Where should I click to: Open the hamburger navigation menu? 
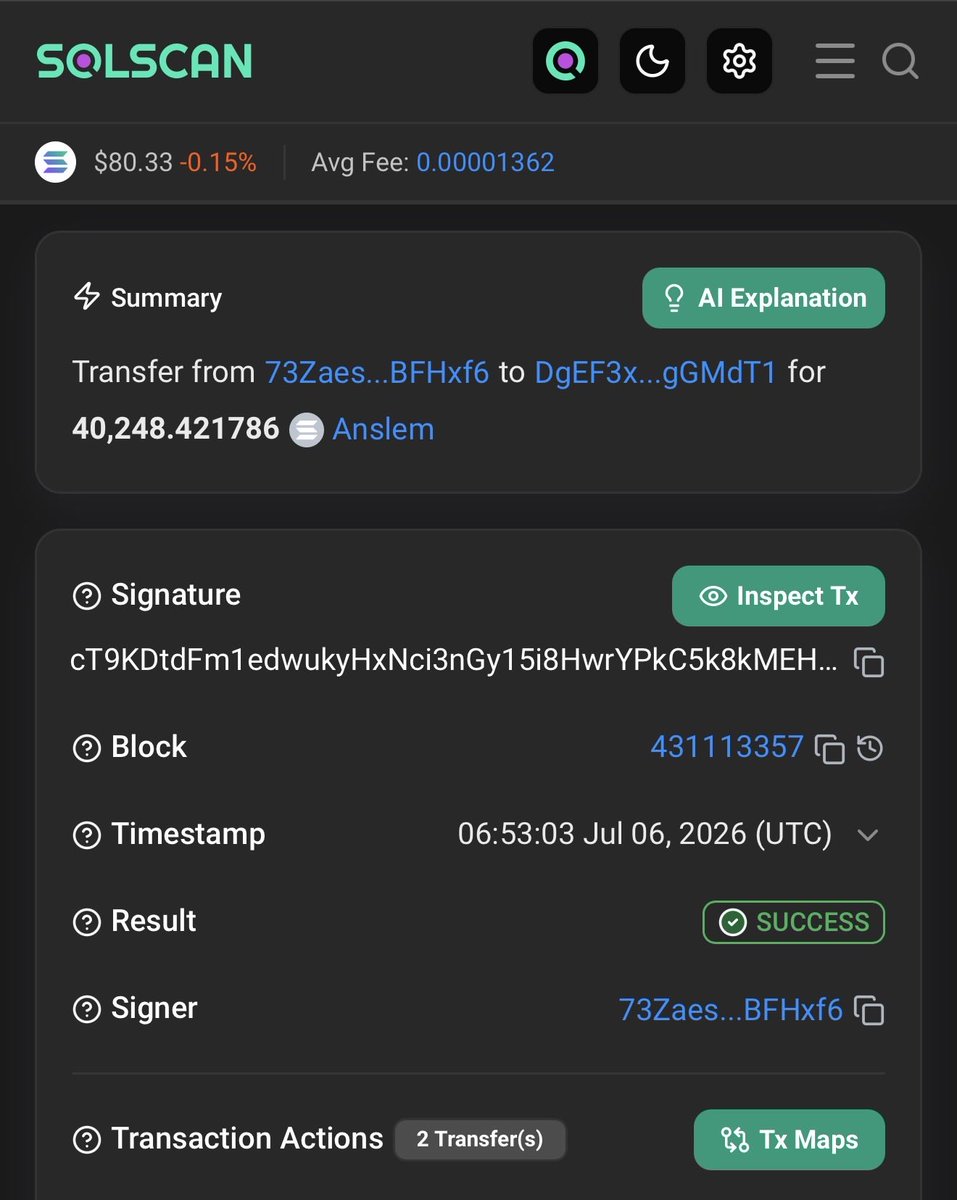click(834, 61)
